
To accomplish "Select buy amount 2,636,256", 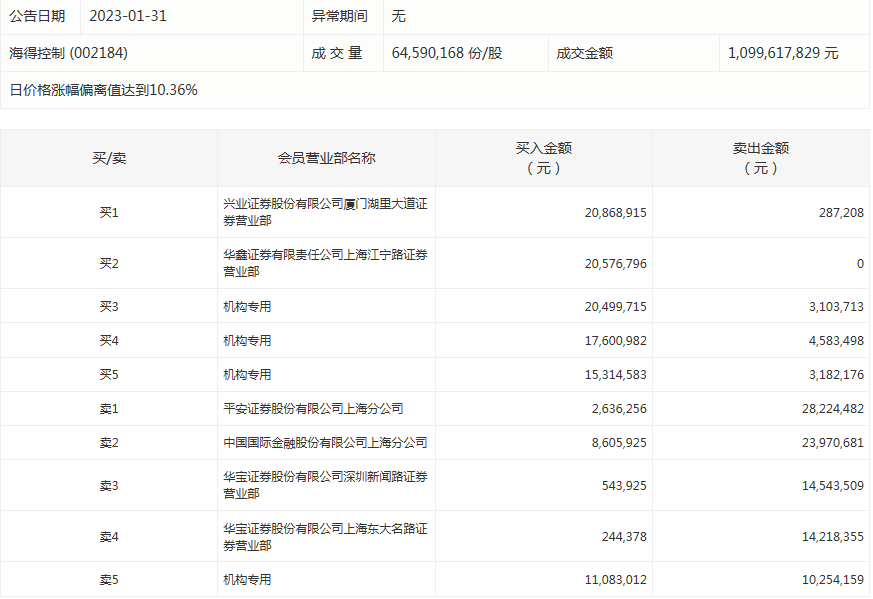I will [x=619, y=409].
